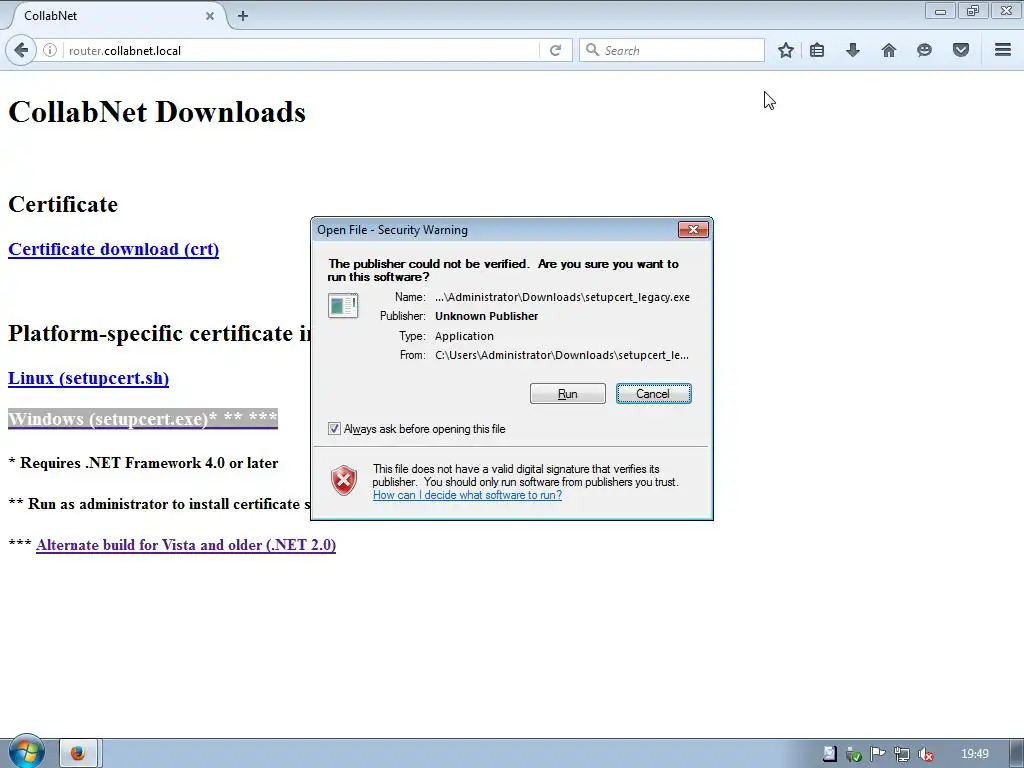
Task: Open Alternate build for Vista and older link
Action: click(x=186, y=545)
